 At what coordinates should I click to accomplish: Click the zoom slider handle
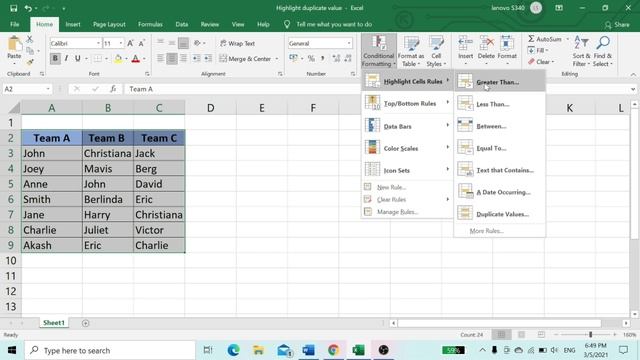590,335
